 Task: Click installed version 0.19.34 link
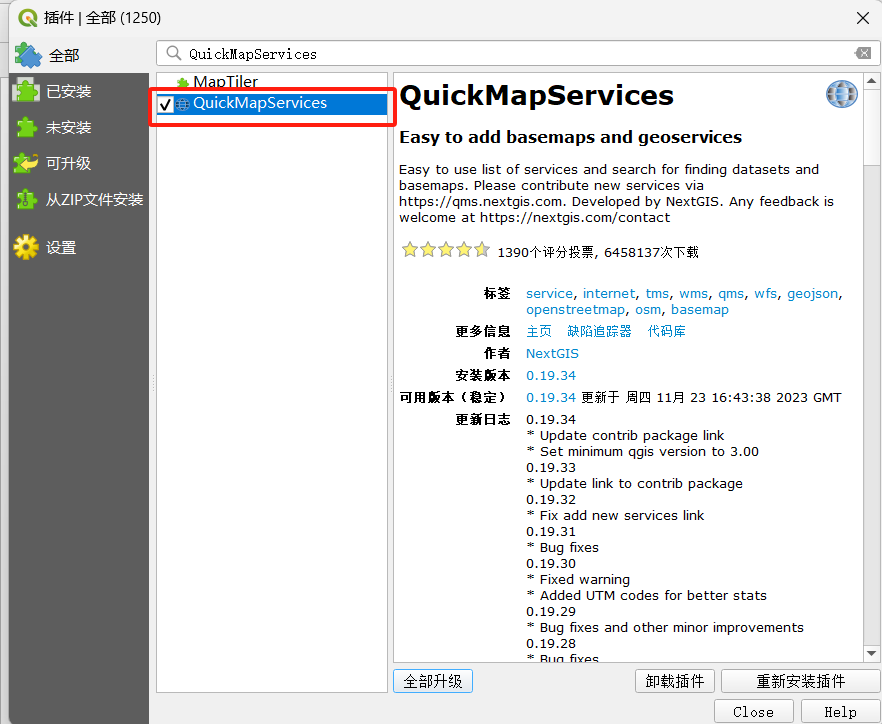pos(551,376)
